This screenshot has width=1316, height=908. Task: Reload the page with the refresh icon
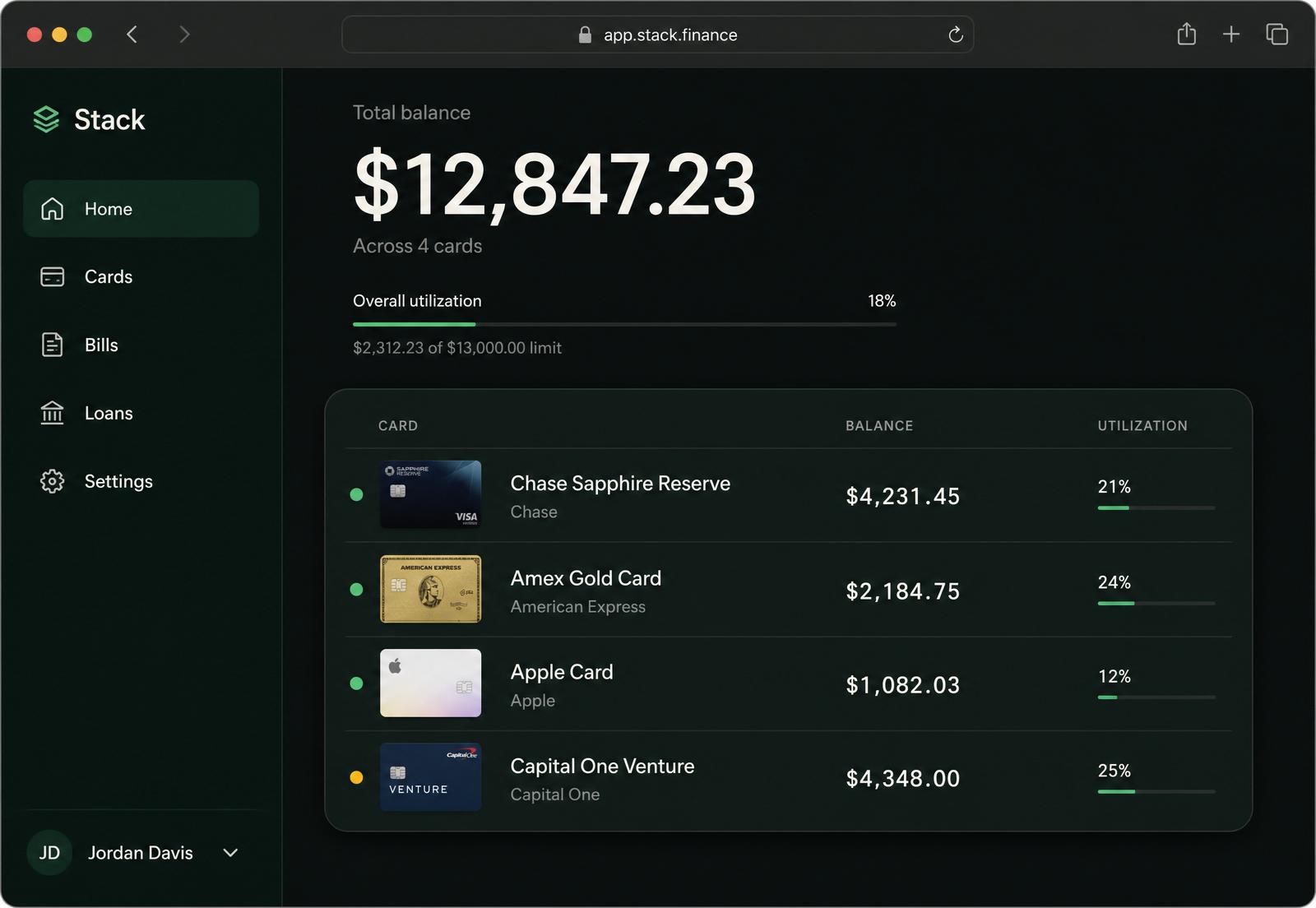955,35
